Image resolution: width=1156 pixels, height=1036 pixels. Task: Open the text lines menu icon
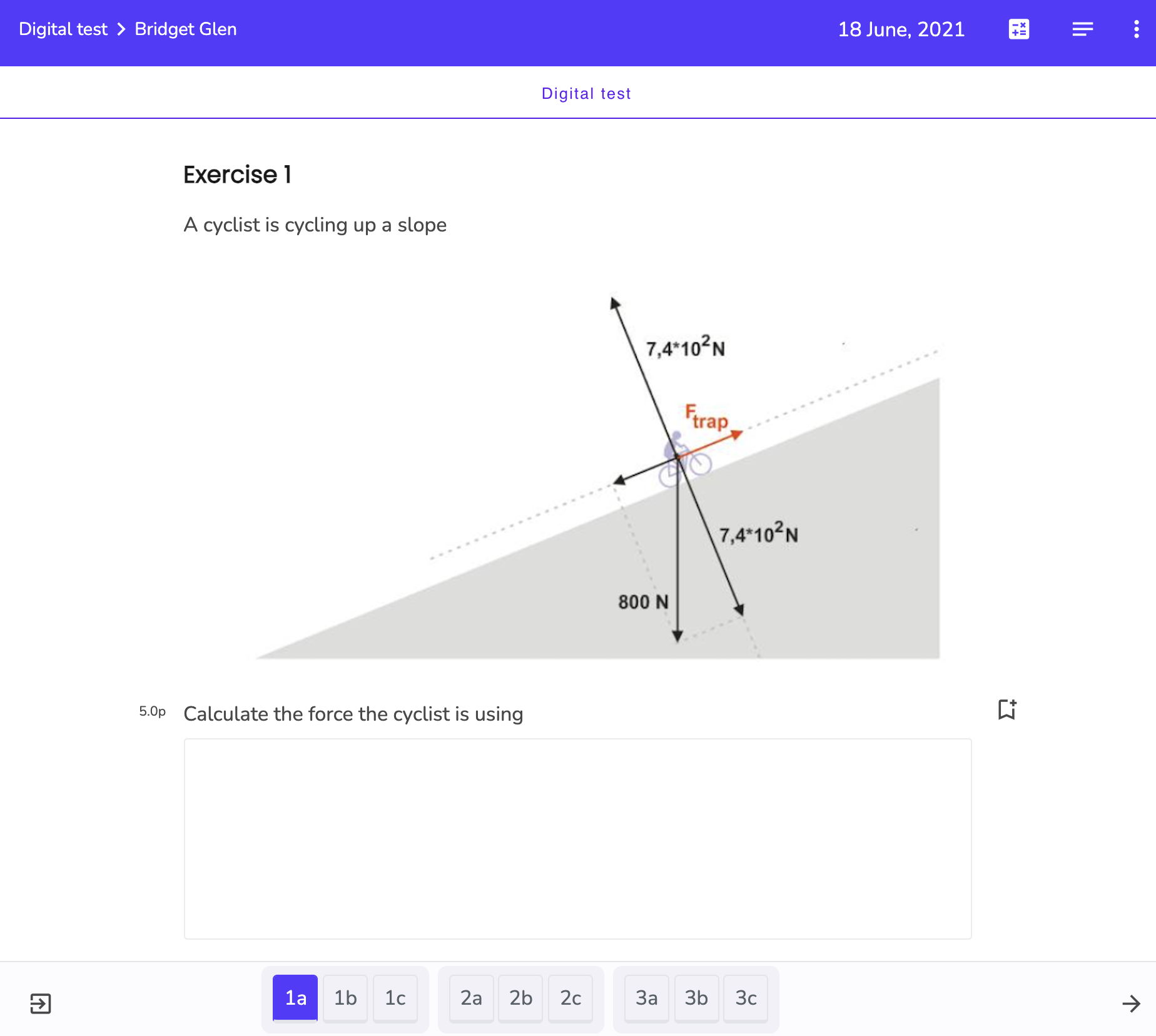(x=1082, y=29)
